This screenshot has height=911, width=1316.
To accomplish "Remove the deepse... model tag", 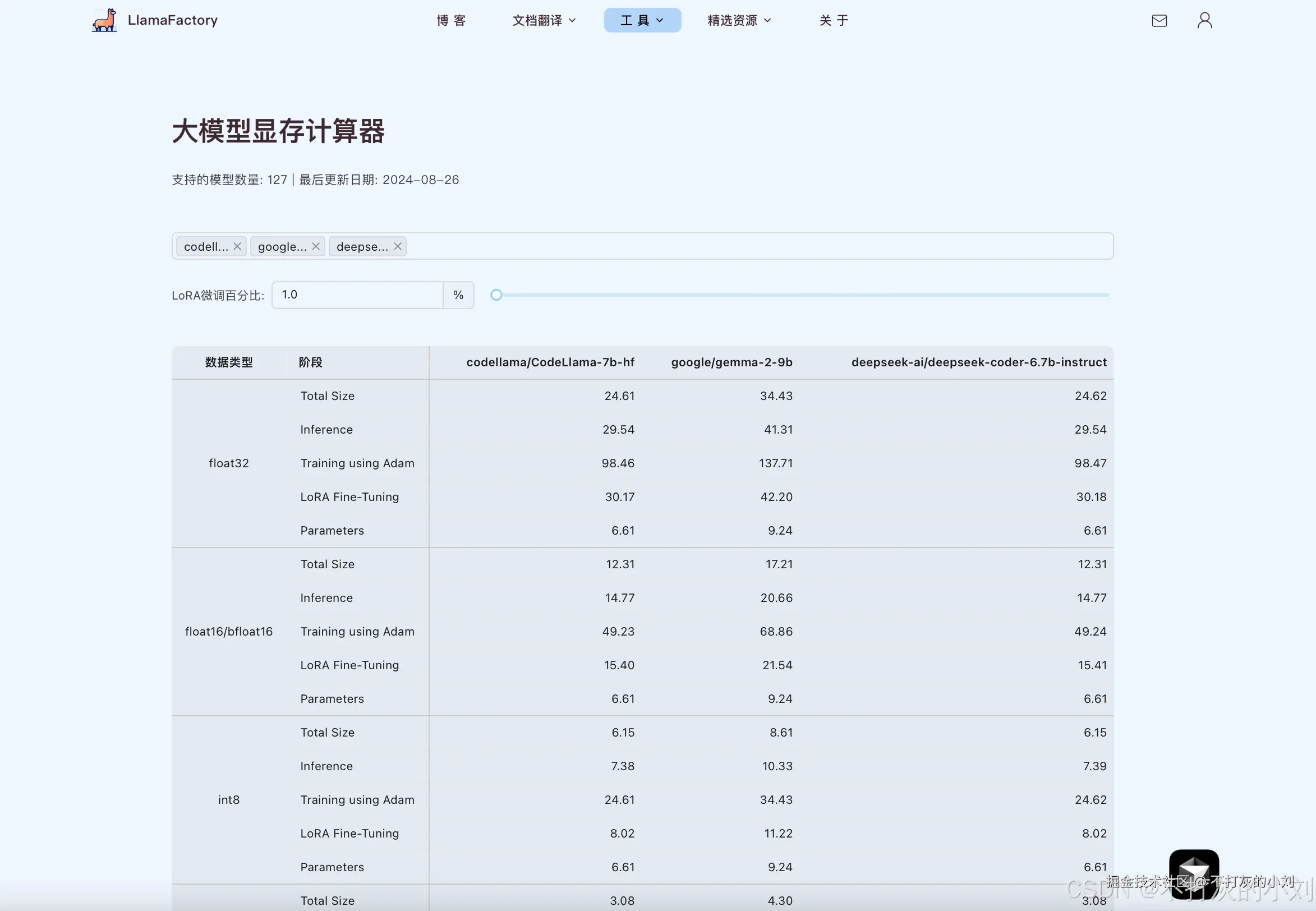I will [x=398, y=247].
